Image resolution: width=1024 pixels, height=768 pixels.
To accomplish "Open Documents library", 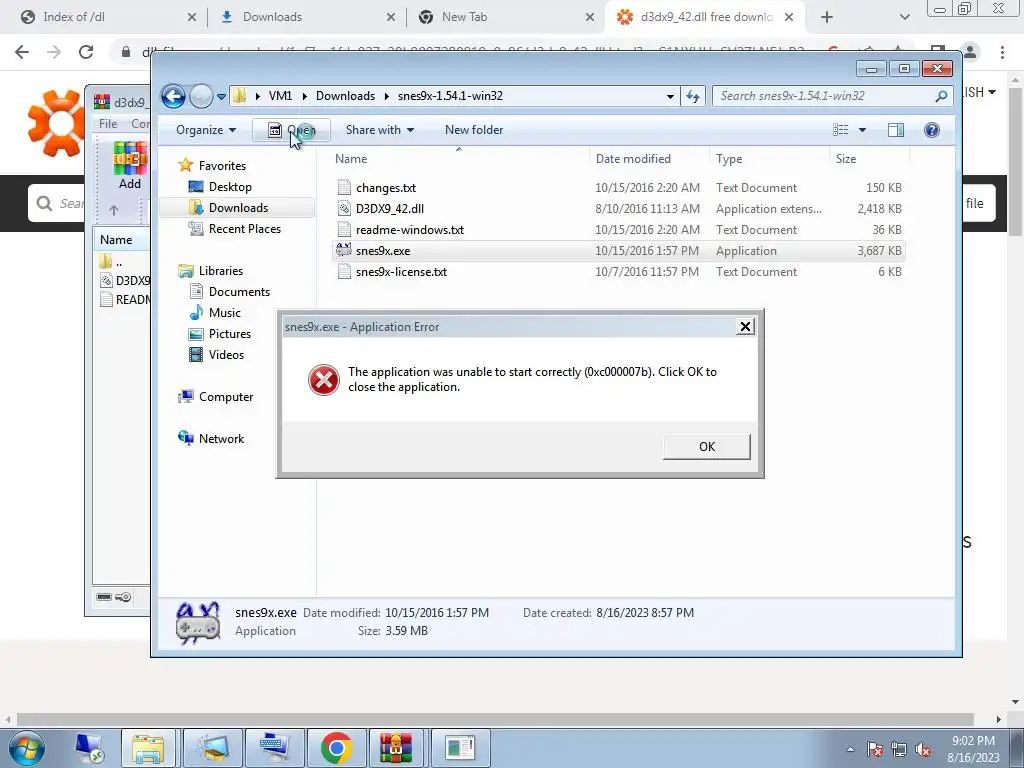I will pyautogui.click(x=239, y=292).
